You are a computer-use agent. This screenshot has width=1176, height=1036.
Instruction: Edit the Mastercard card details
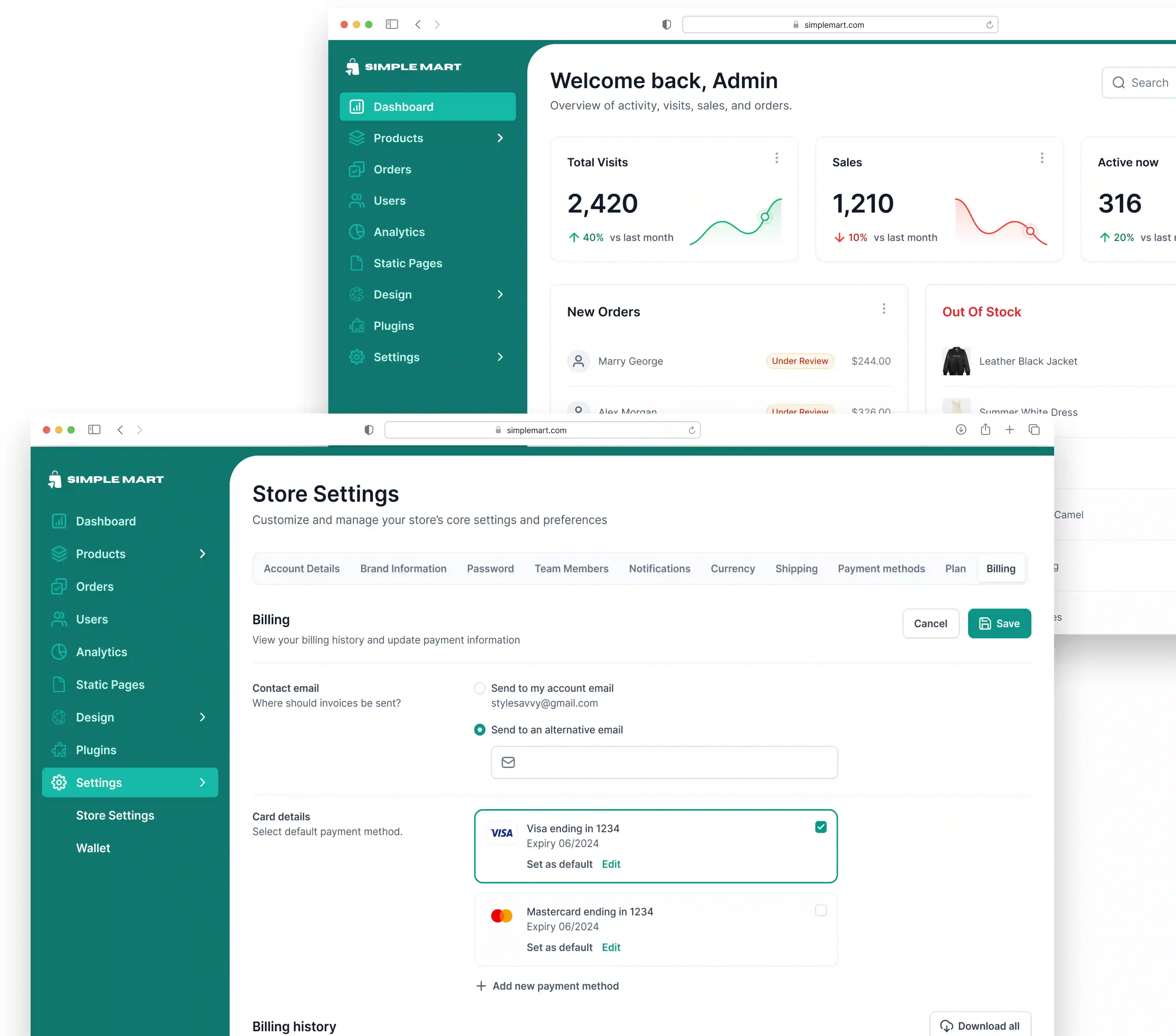611,947
